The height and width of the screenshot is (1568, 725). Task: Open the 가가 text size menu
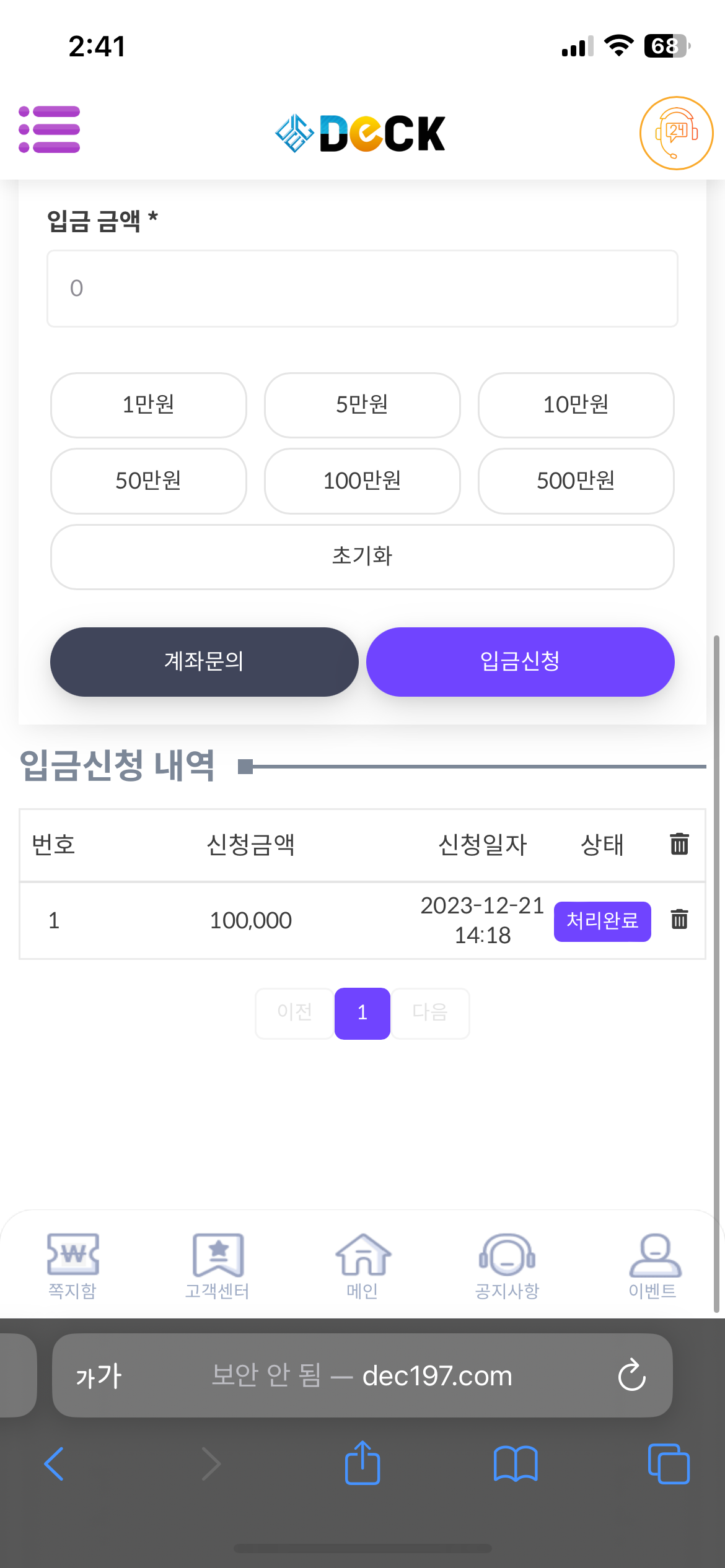click(x=99, y=1375)
